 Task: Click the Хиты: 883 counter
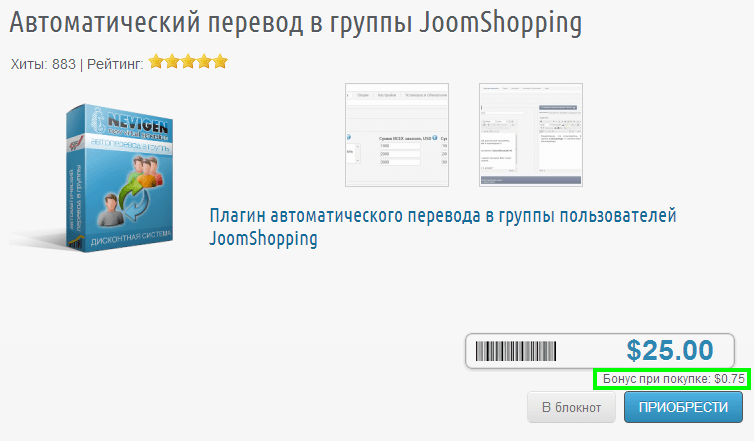coord(43,64)
